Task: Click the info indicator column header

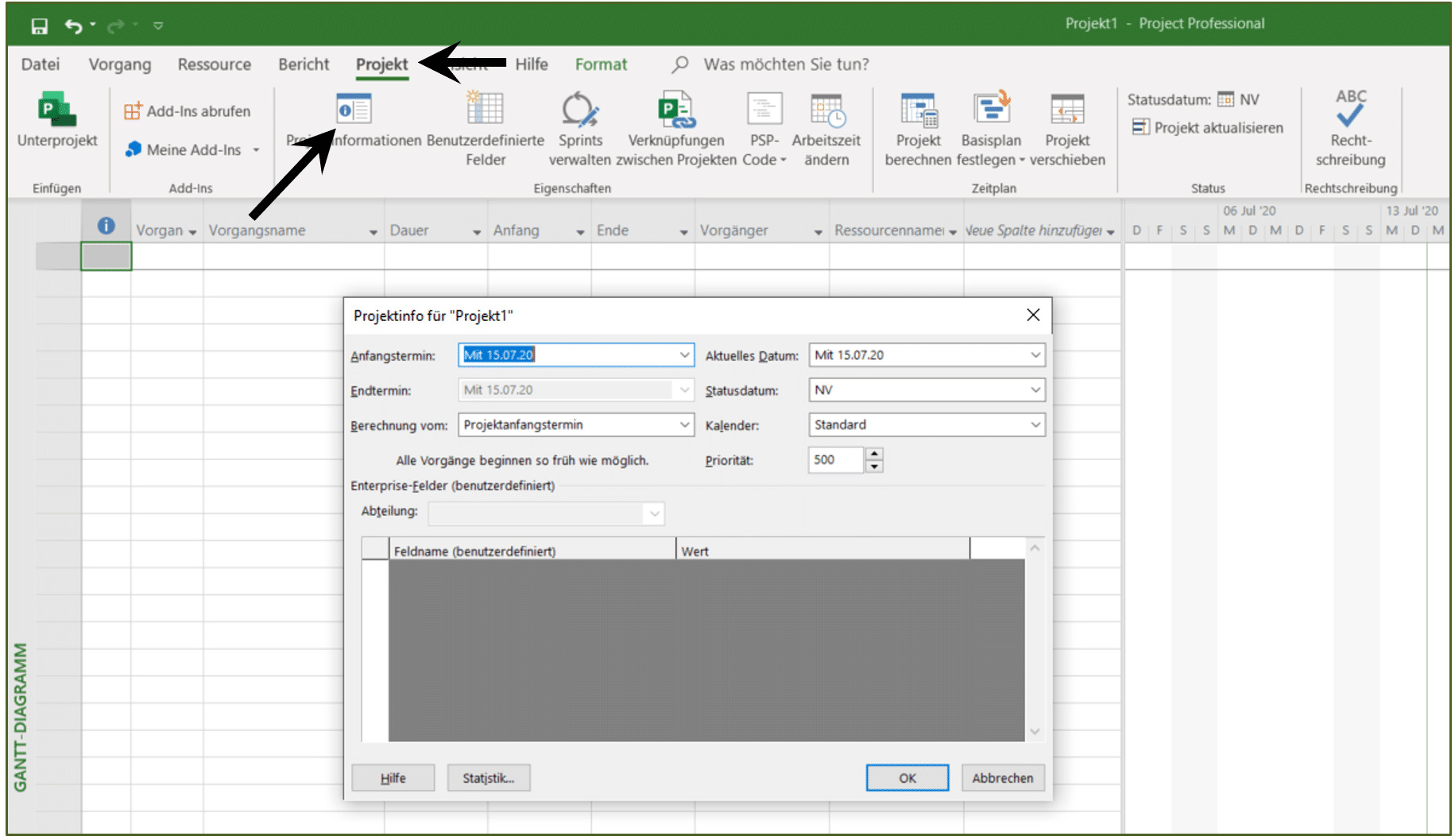Action: (x=106, y=226)
